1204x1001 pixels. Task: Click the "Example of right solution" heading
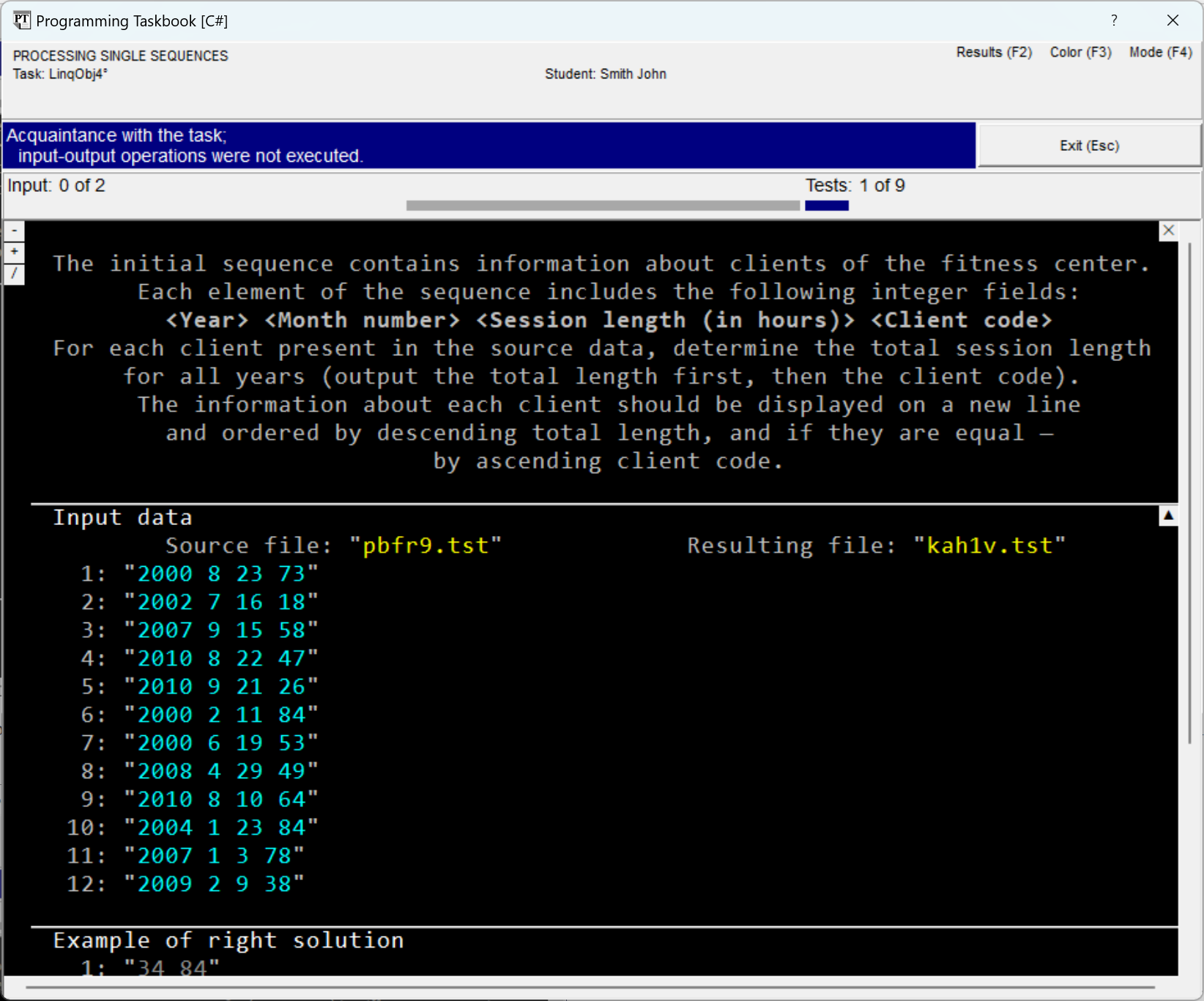coord(228,940)
